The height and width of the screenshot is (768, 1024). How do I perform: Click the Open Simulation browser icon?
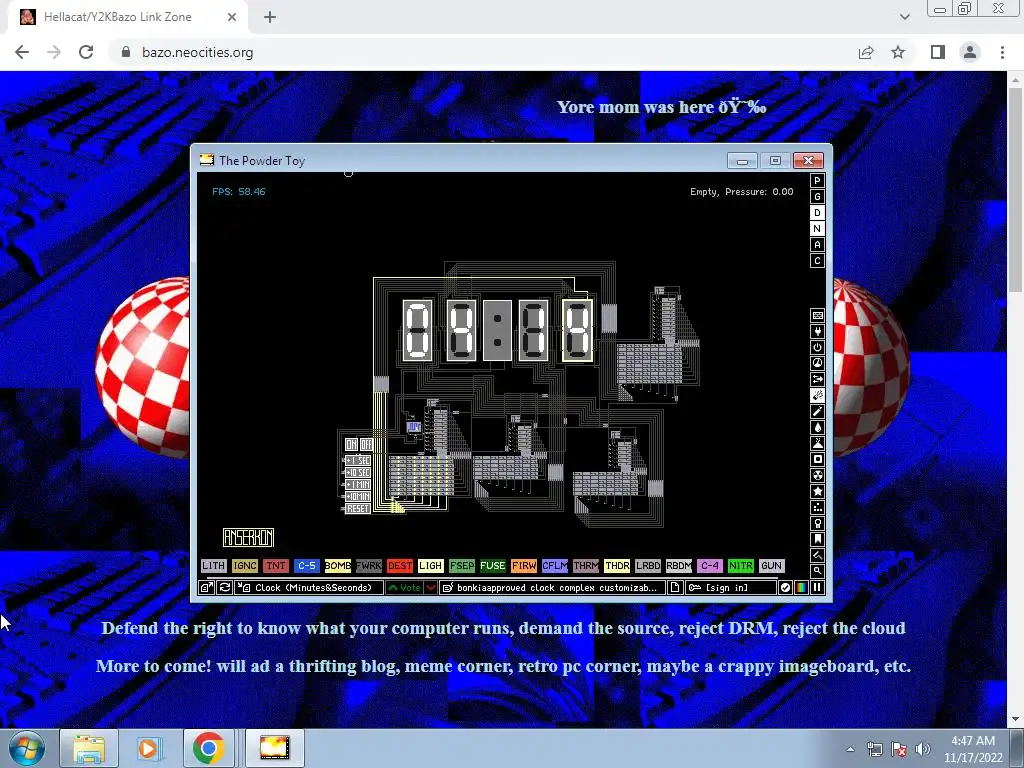point(206,587)
